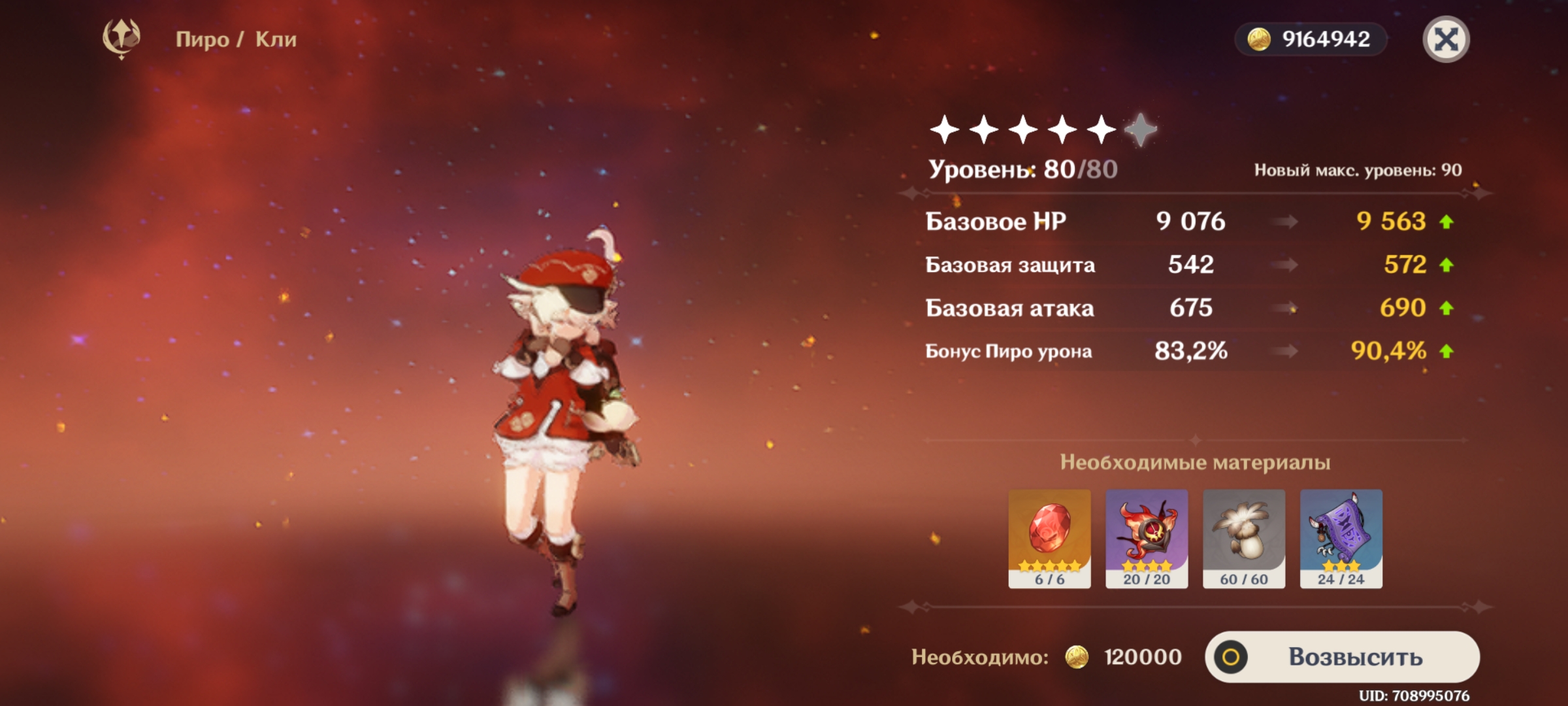Tap the Mora coin icon at top
Image resolution: width=1568 pixels, height=706 pixels.
click(x=1259, y=39)
